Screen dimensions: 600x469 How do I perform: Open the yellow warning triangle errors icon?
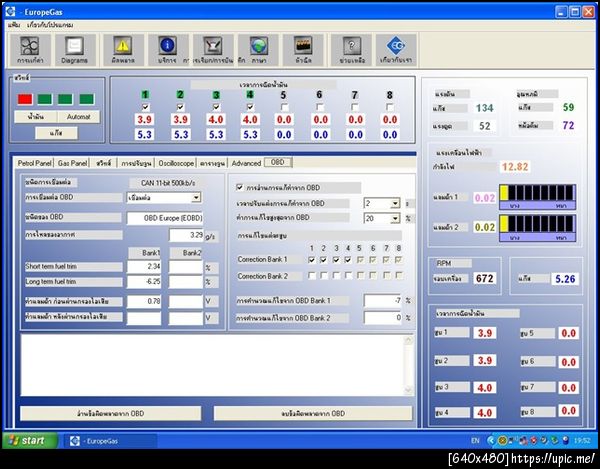tap(123, 50)
